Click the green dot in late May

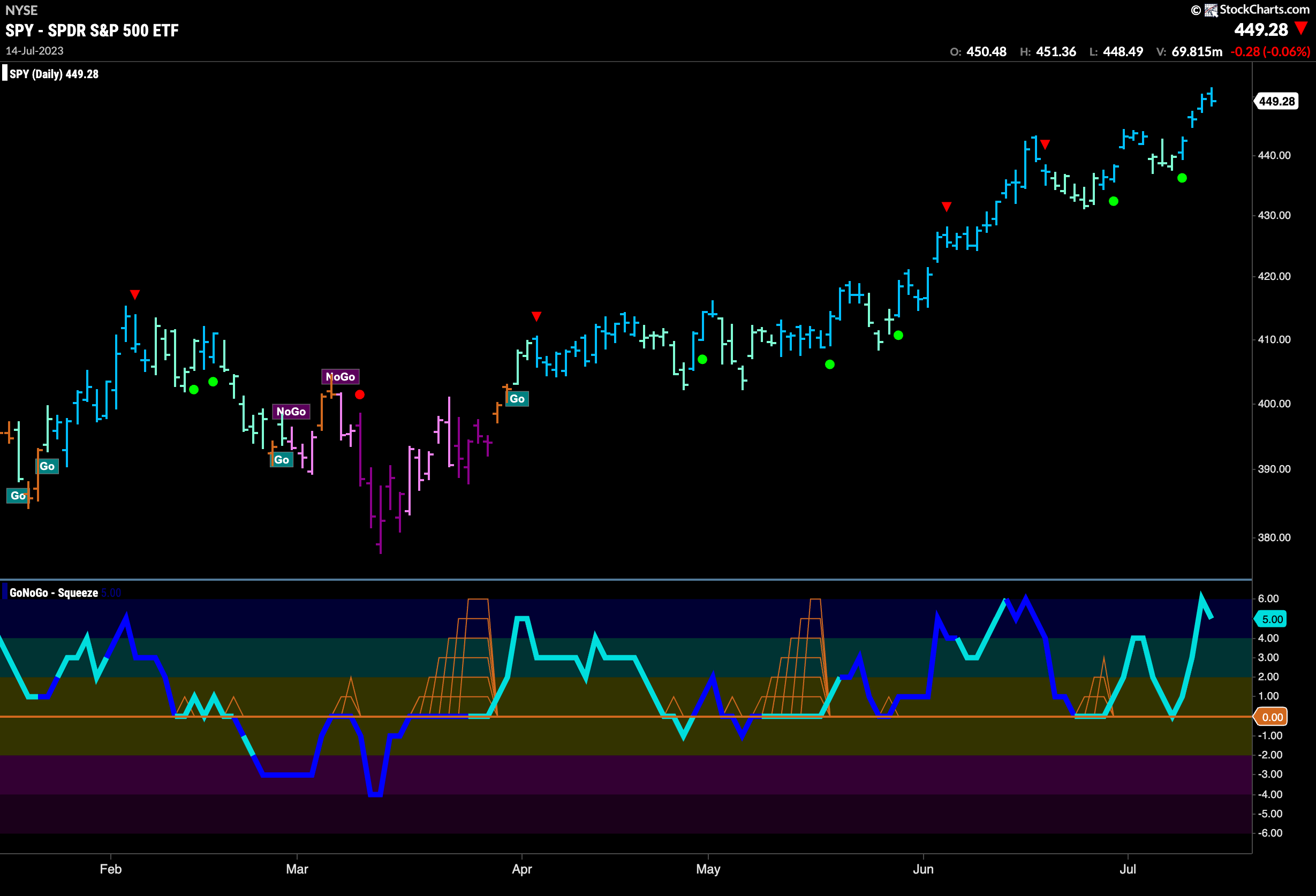898,335
